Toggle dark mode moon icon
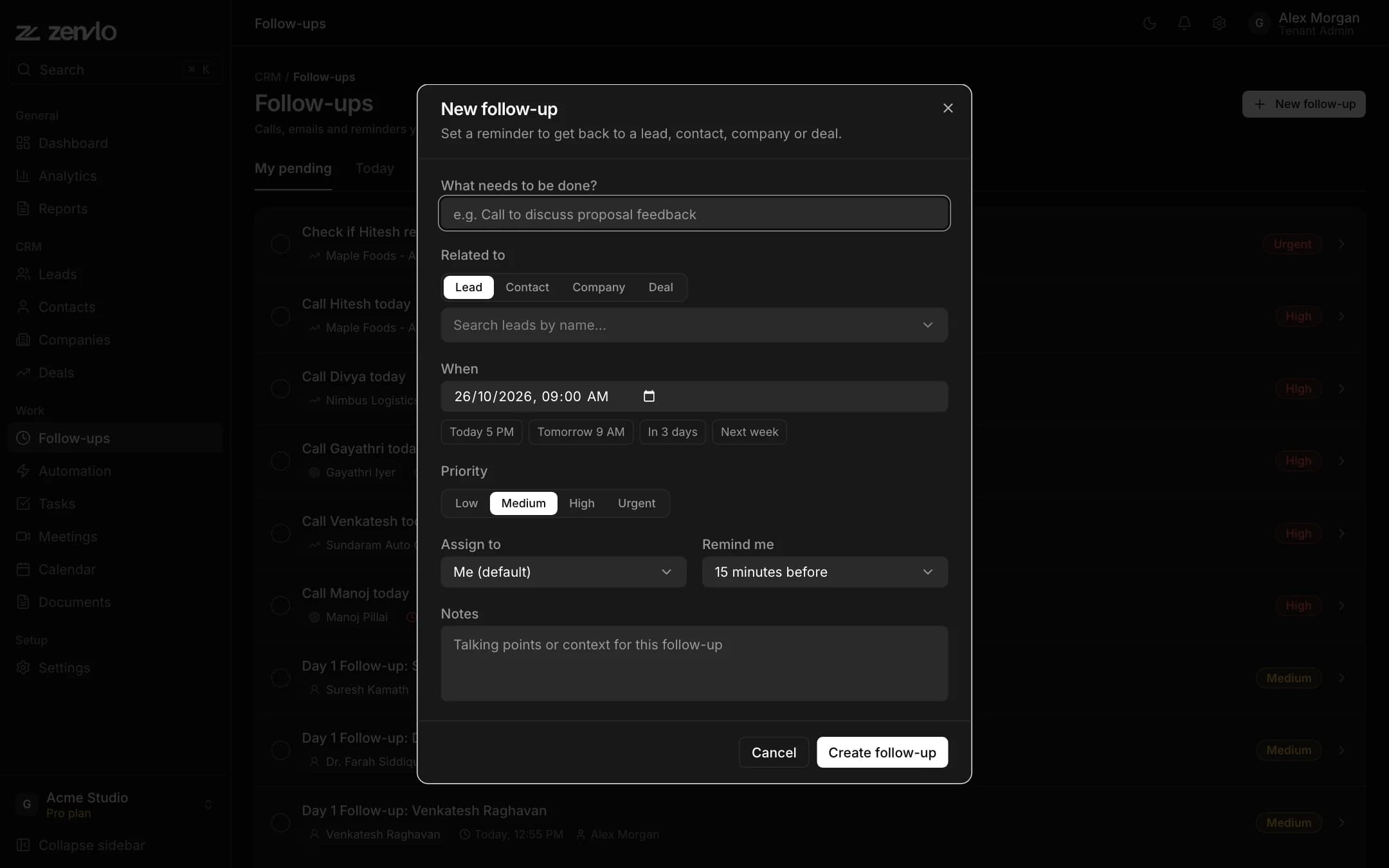Viewport: 1389px width, 868px height. (1150, 23)
